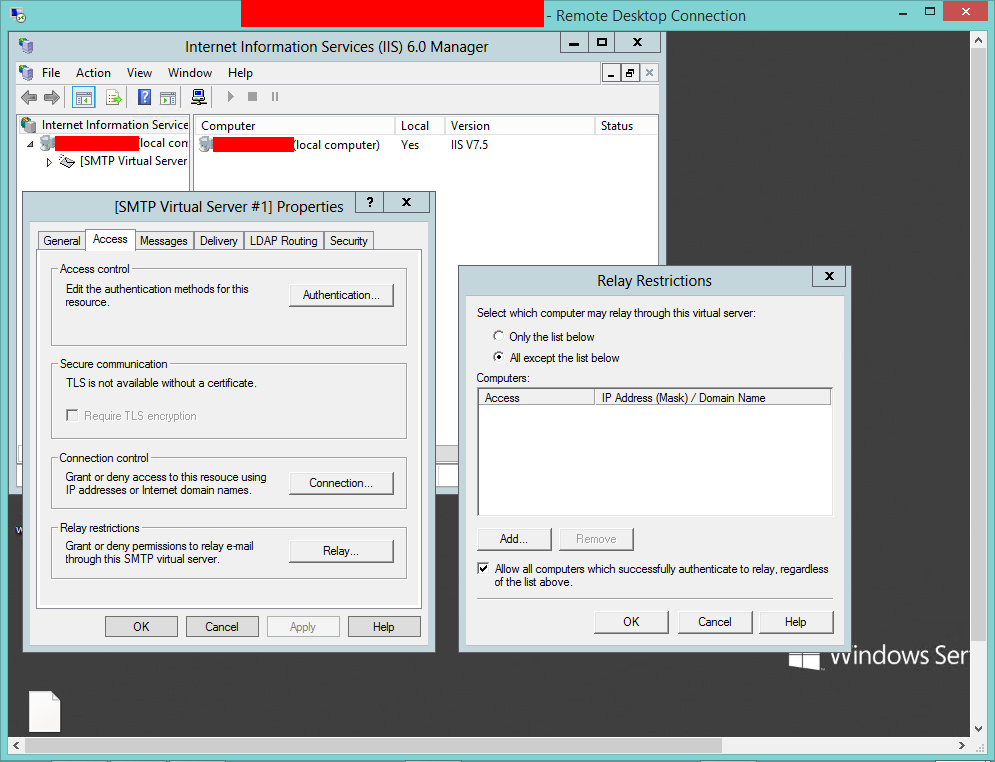The width and height of the screenshot is (995, 762).
Task: Click the Forward arrow in IIS toolbar
Action: pos(52,97)
